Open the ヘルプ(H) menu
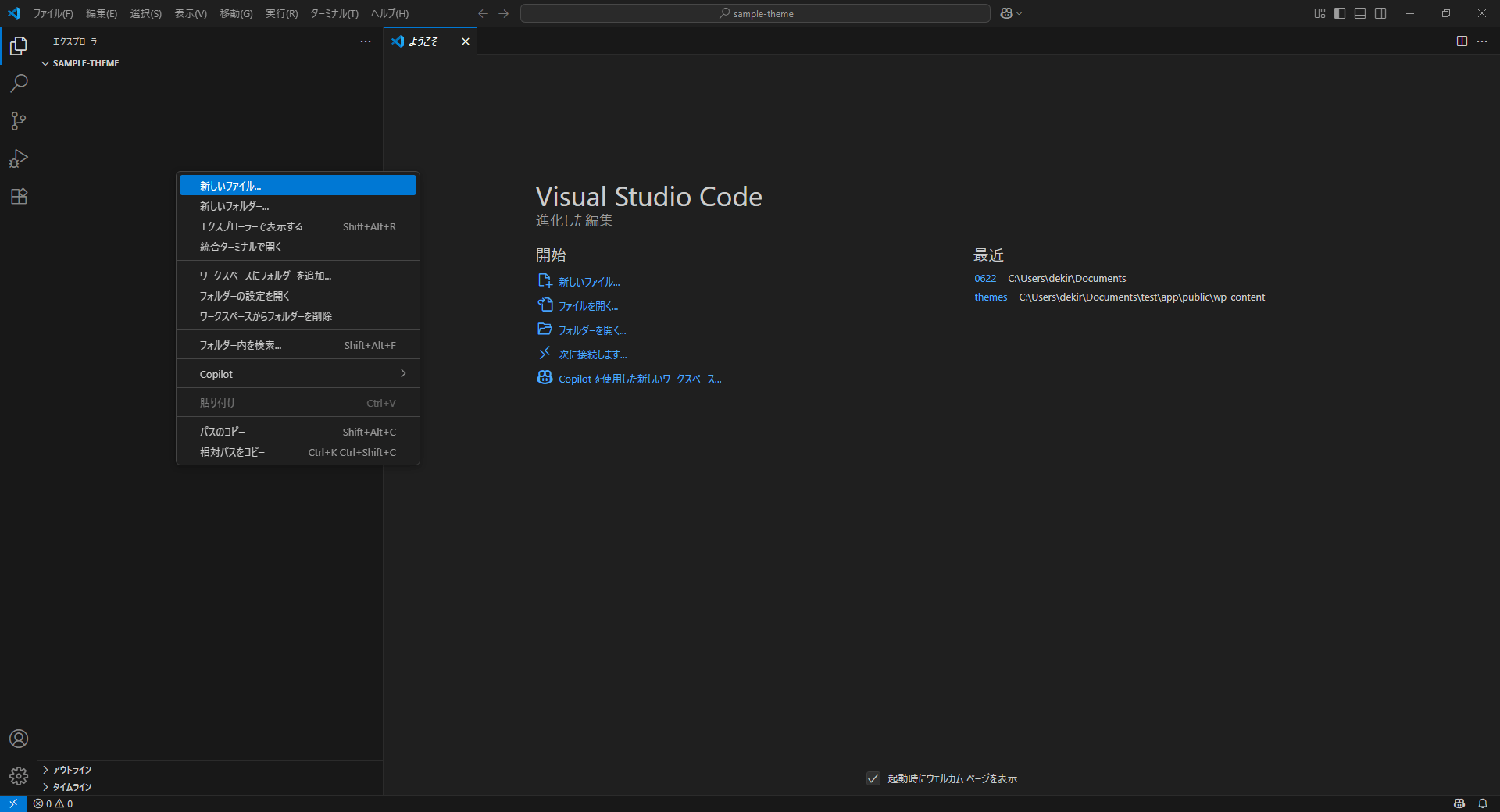Viewport: 1500px width, 812px height. coord(390,13)
